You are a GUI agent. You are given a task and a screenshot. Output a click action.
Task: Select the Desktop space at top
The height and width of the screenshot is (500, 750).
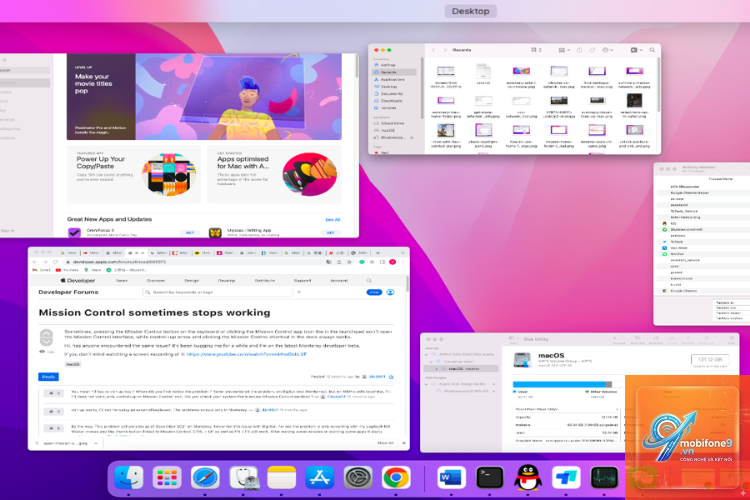[471, 11]
